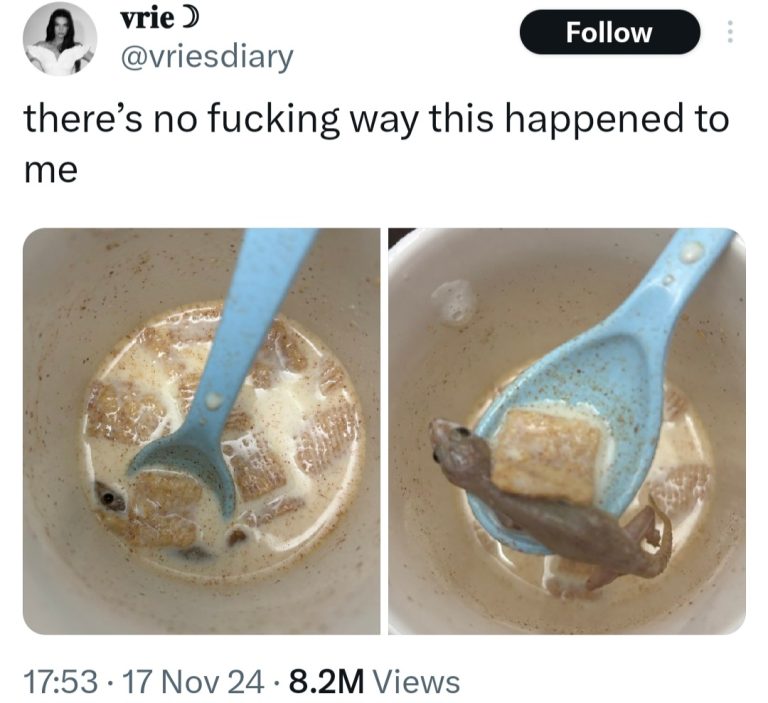Click the 17:53 timestamp
This screenshot has width=768, height=703.
click(60, 682)
